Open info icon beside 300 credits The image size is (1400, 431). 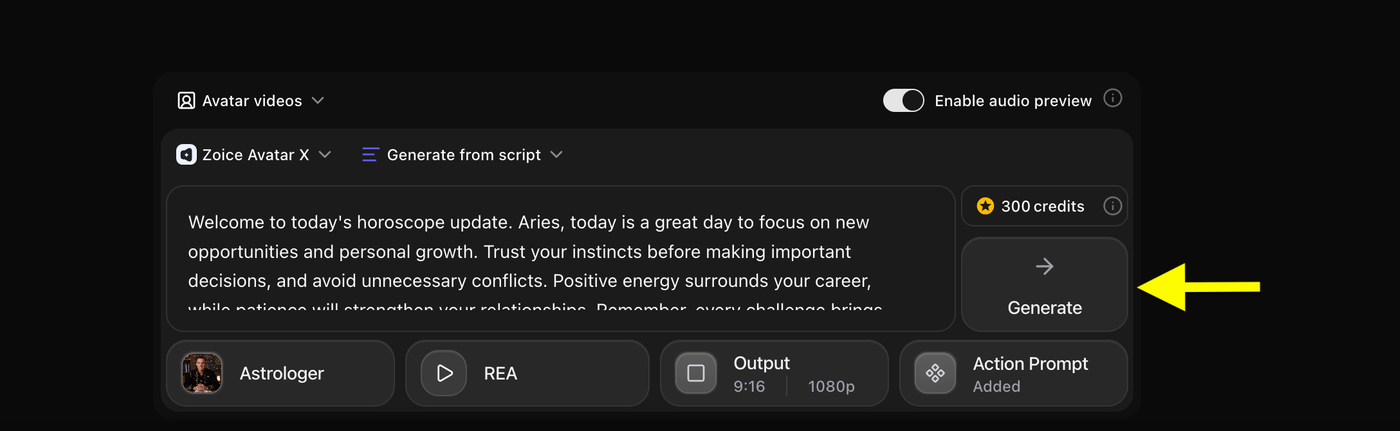click(1112, 206)
